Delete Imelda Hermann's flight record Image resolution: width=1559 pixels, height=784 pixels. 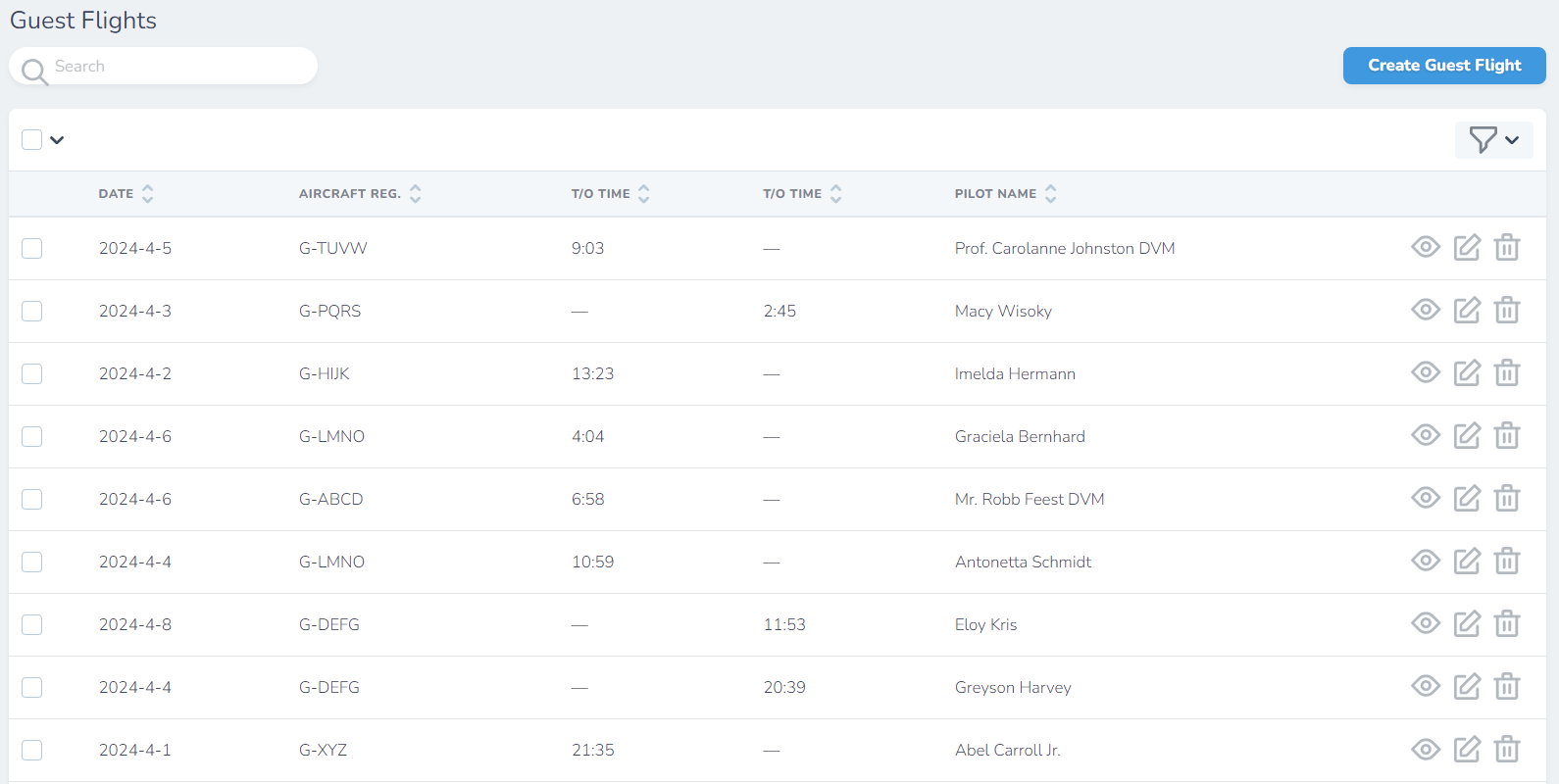(x=1507, y=373)
